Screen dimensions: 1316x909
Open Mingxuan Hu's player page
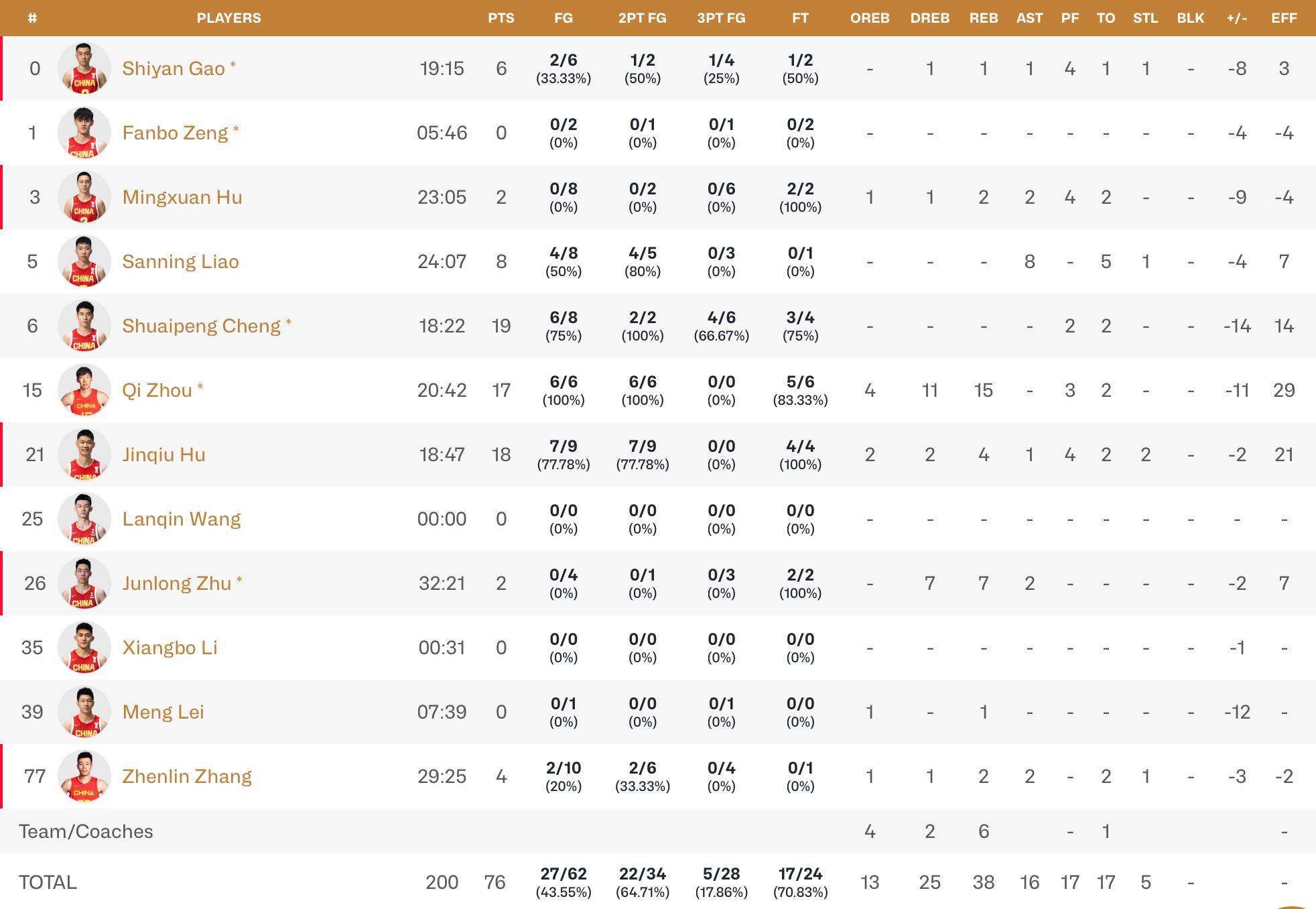[x=182, y=197]
